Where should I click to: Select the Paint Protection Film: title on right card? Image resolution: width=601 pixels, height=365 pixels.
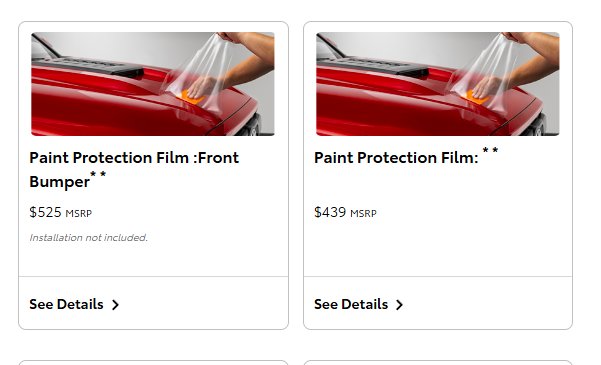396,158
